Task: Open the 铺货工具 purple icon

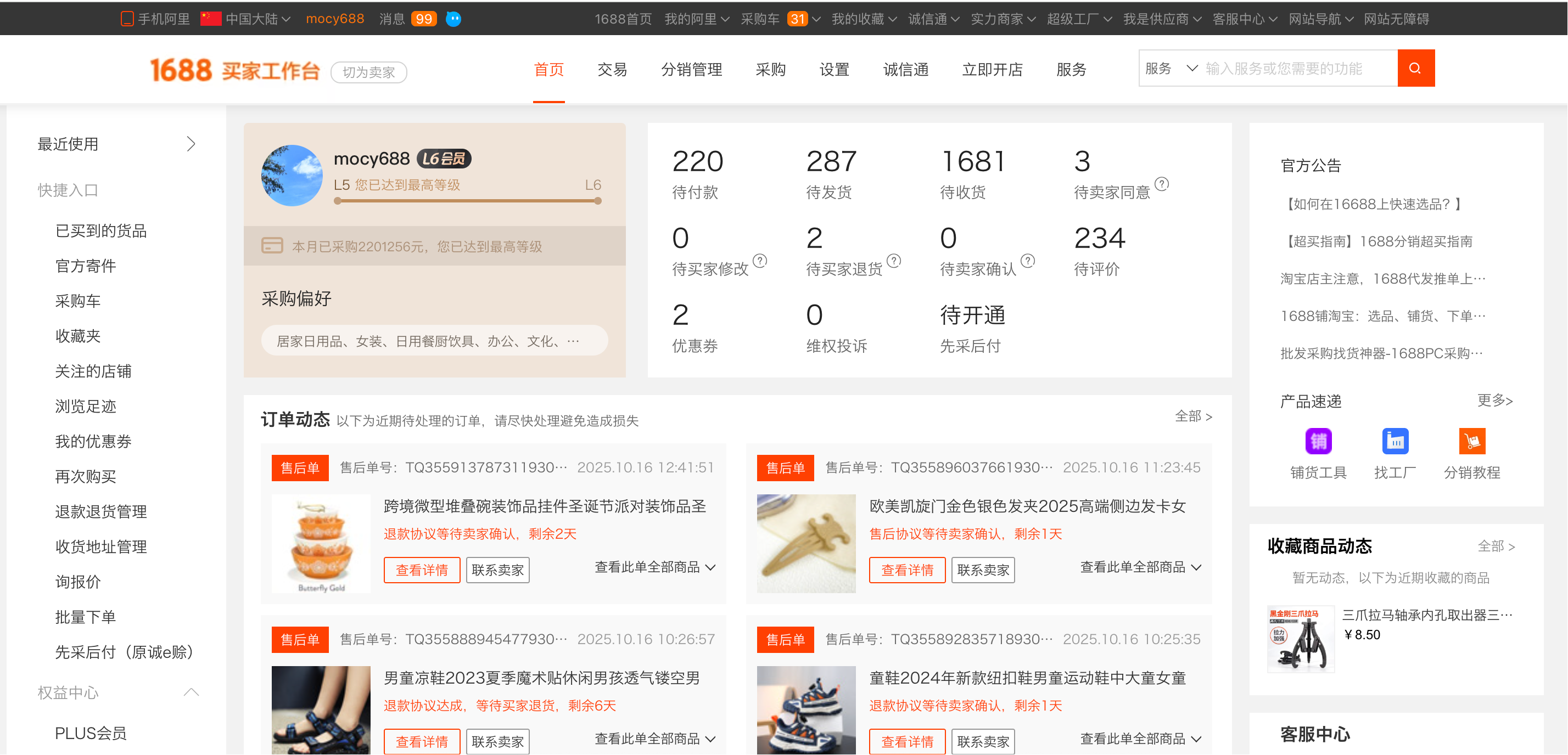Action: point(1318,441)
